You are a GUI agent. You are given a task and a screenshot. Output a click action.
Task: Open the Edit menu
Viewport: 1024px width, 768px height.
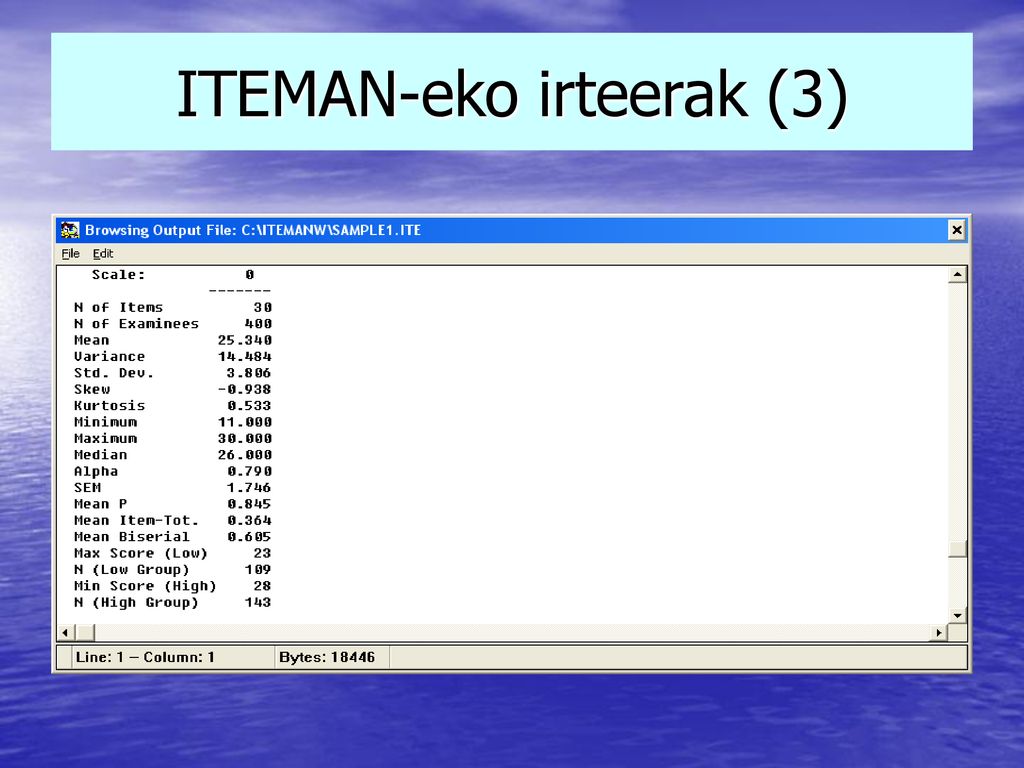tap(103, 254)
